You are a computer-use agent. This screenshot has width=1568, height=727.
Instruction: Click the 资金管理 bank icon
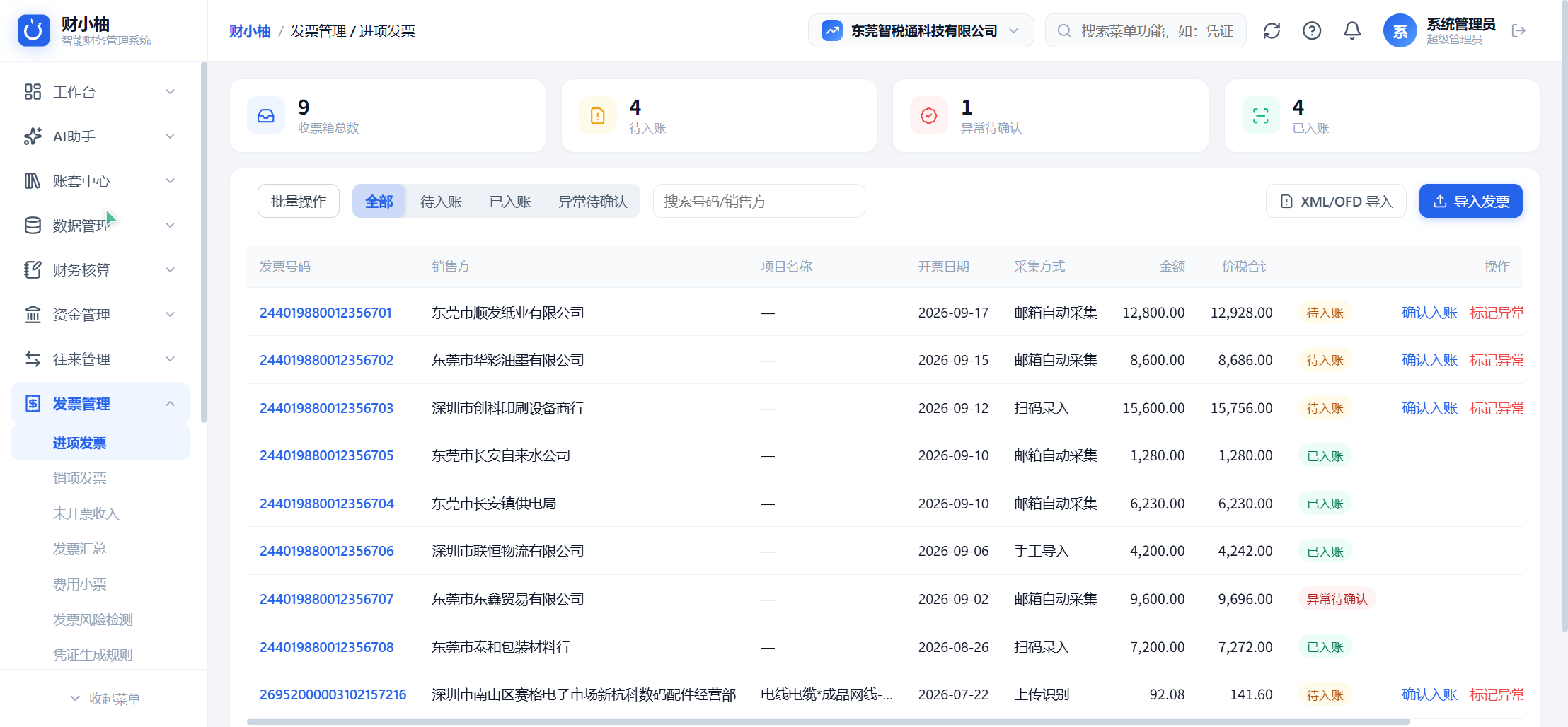point(33,315)
